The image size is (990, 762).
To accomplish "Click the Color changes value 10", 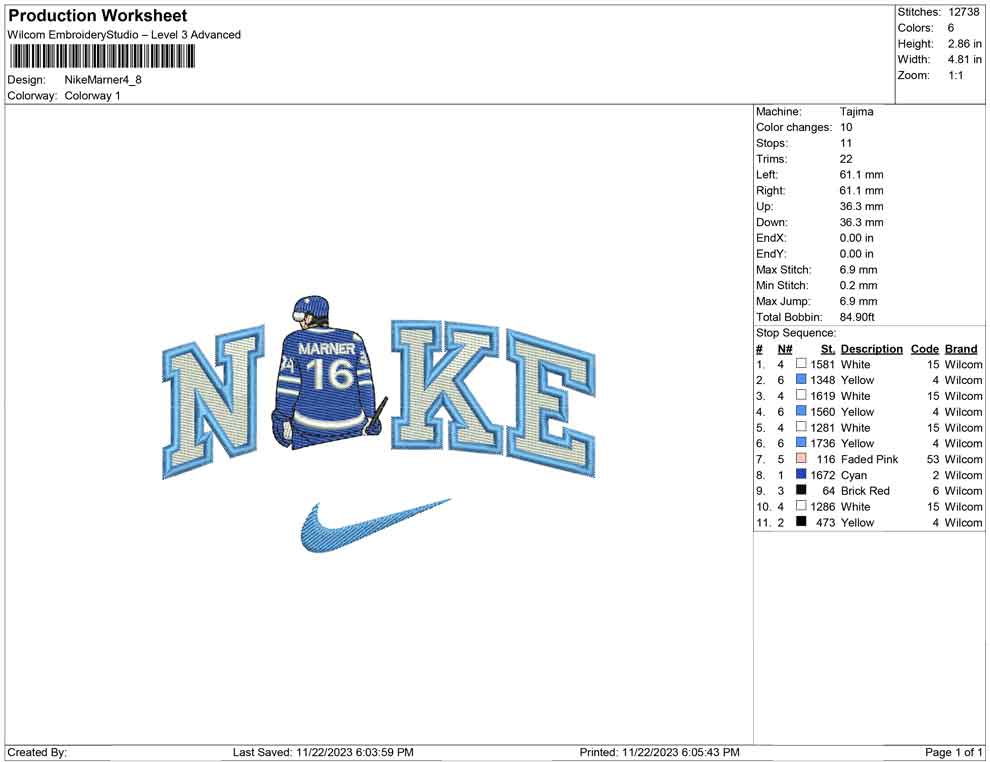I will click(x=845, y=128).
